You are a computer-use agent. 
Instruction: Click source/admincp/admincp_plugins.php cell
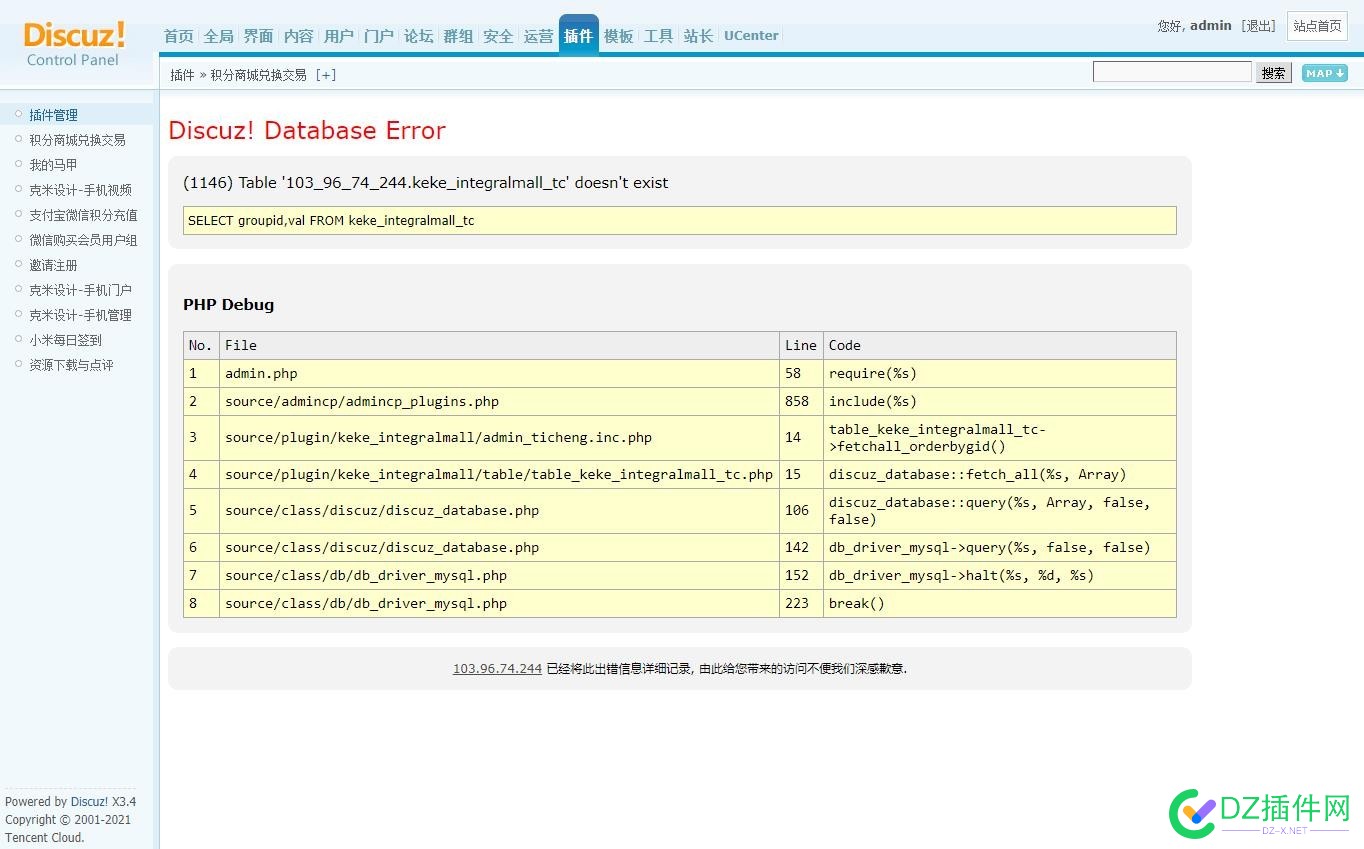pyautogui.click(x=499, y=401)
